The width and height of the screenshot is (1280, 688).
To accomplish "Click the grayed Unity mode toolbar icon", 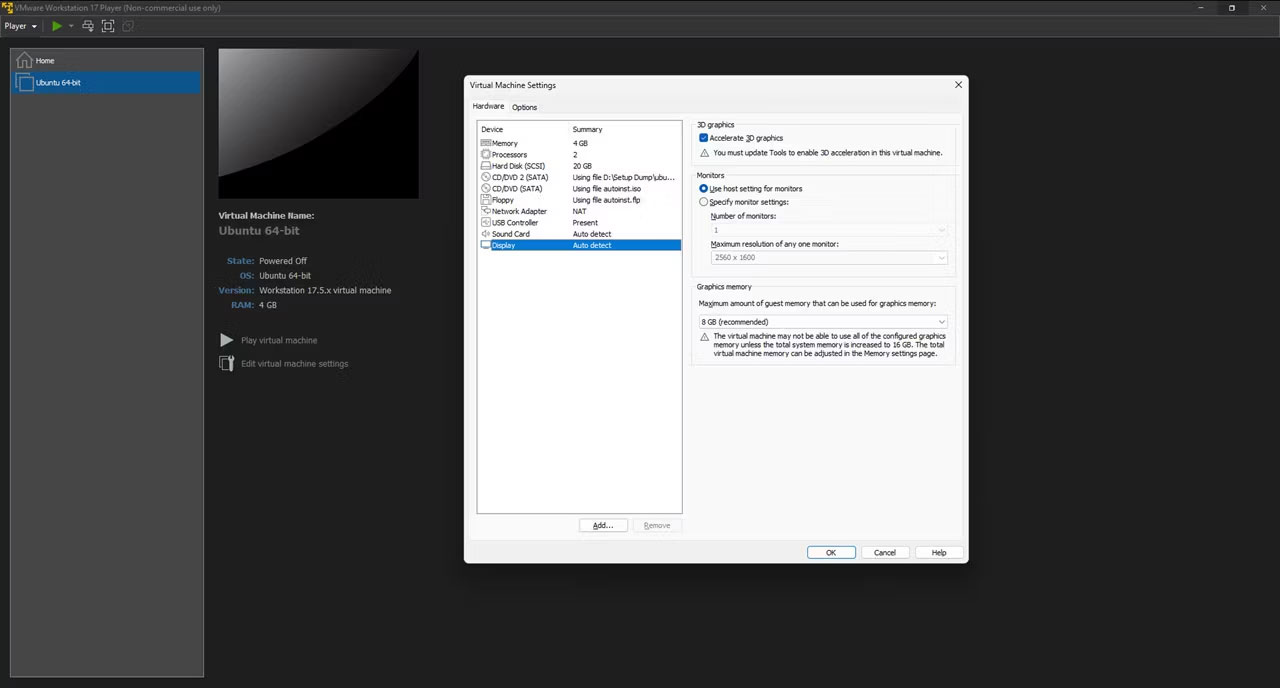I will (x=128, y=26).
